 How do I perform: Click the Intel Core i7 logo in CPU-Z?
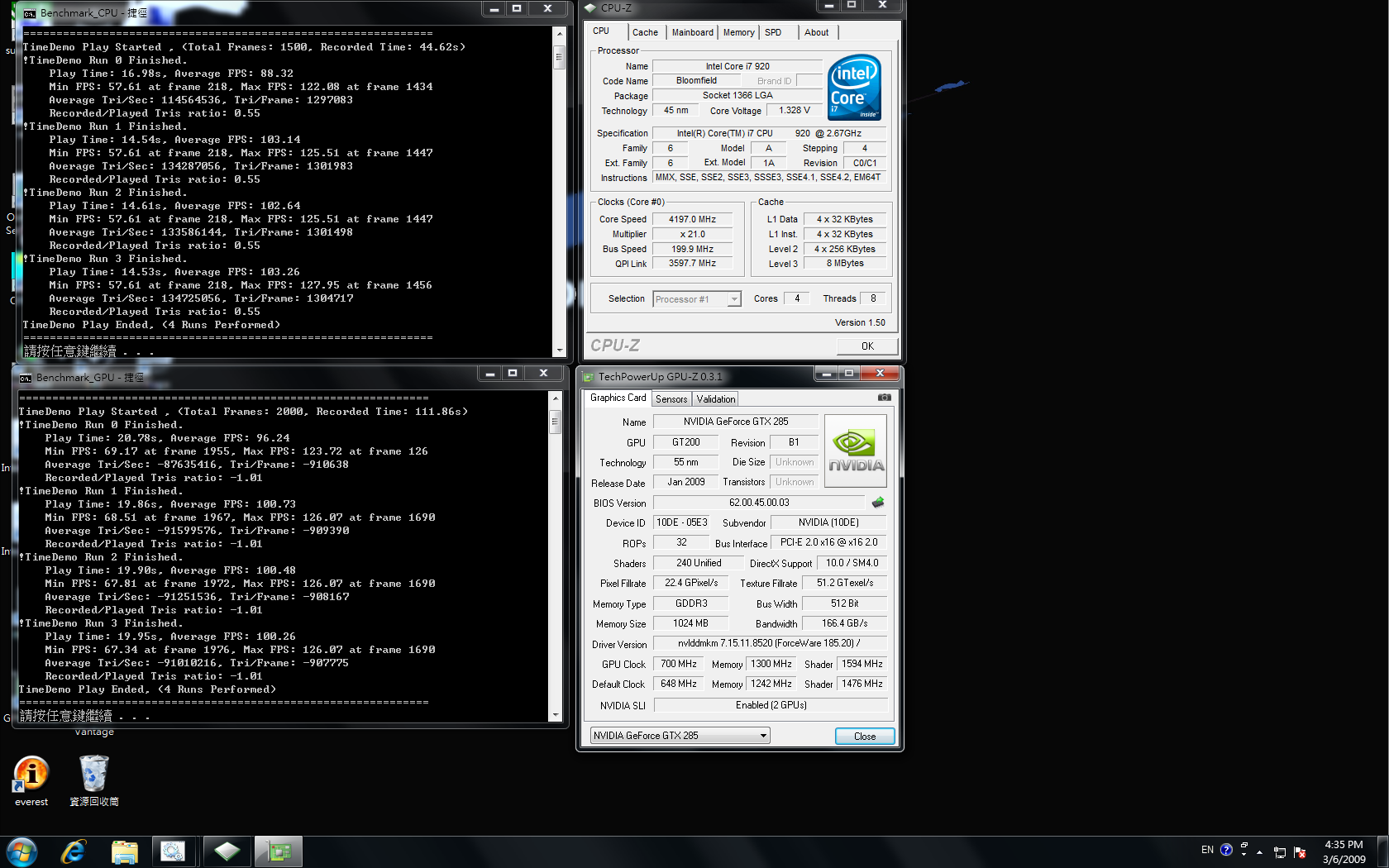click(854, 88)
